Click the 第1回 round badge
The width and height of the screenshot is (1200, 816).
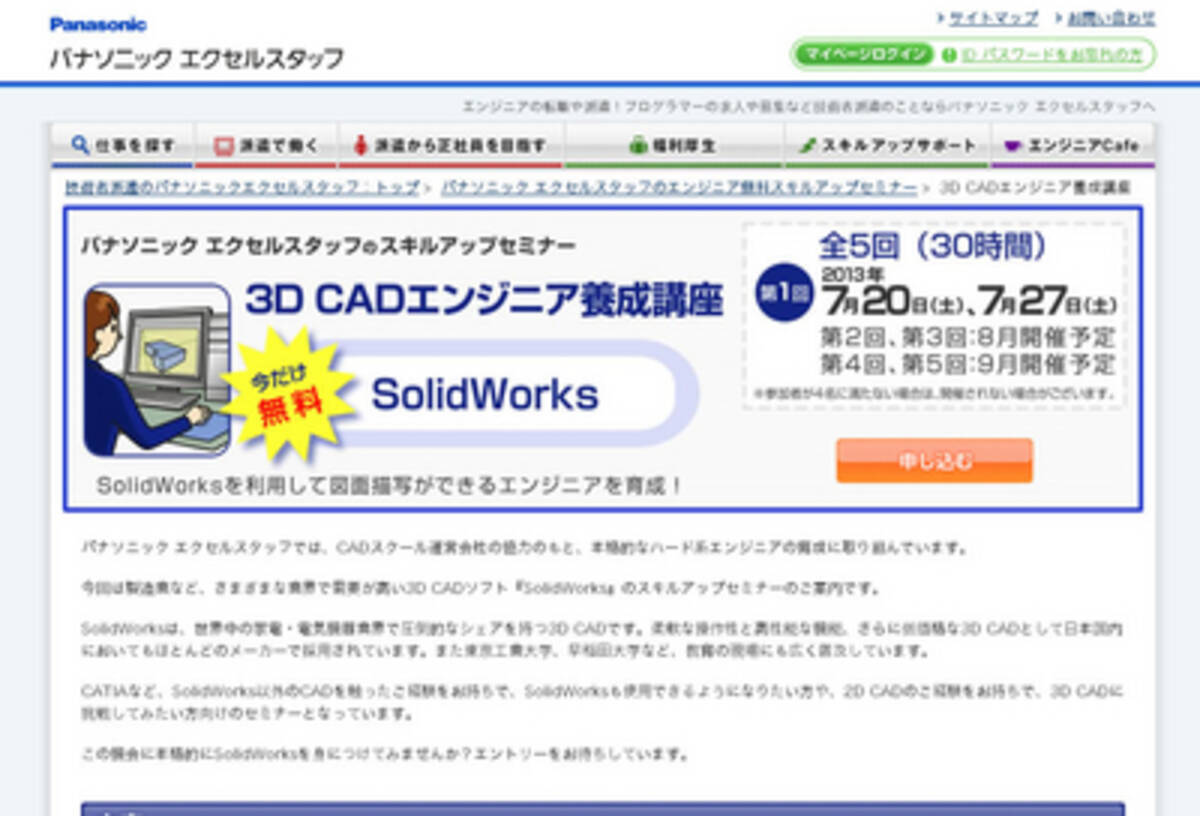[x=785, y=293]
